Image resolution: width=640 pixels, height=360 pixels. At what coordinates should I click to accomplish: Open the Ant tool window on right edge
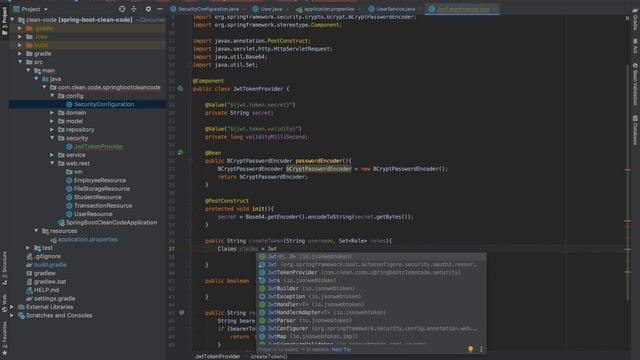tap(635, 46)
